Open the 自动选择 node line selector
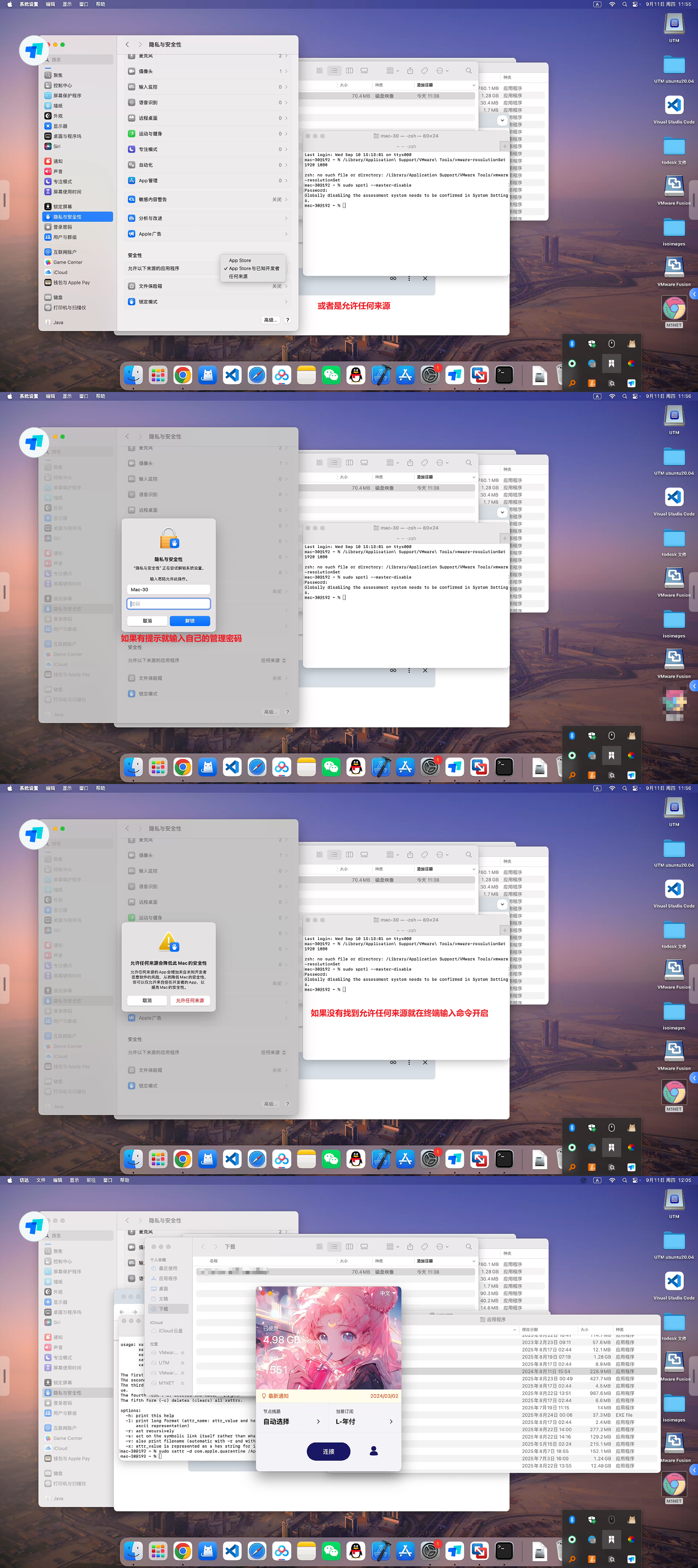The height and width of the screenshot is (1568, 698). pos(291,1421)
